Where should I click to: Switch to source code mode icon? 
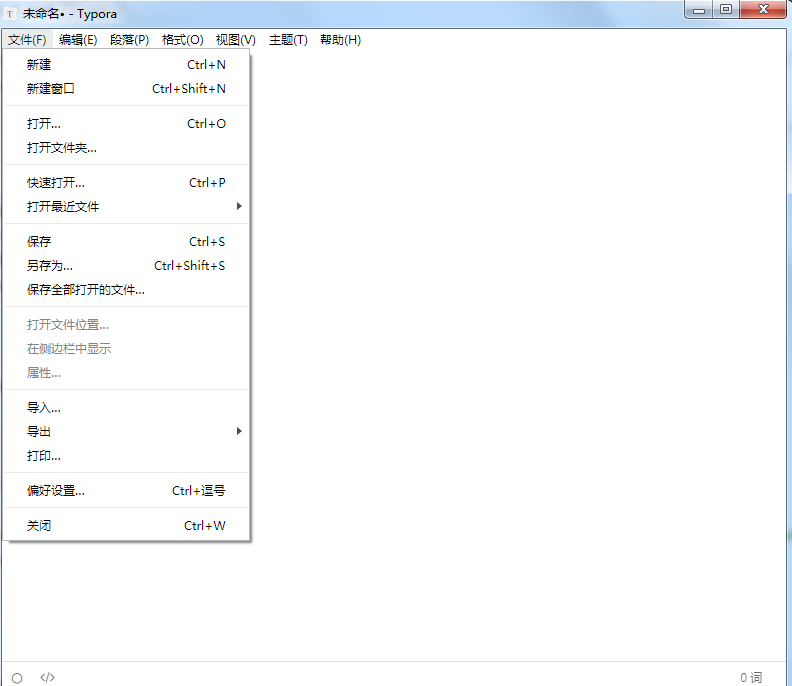point(47,677)
